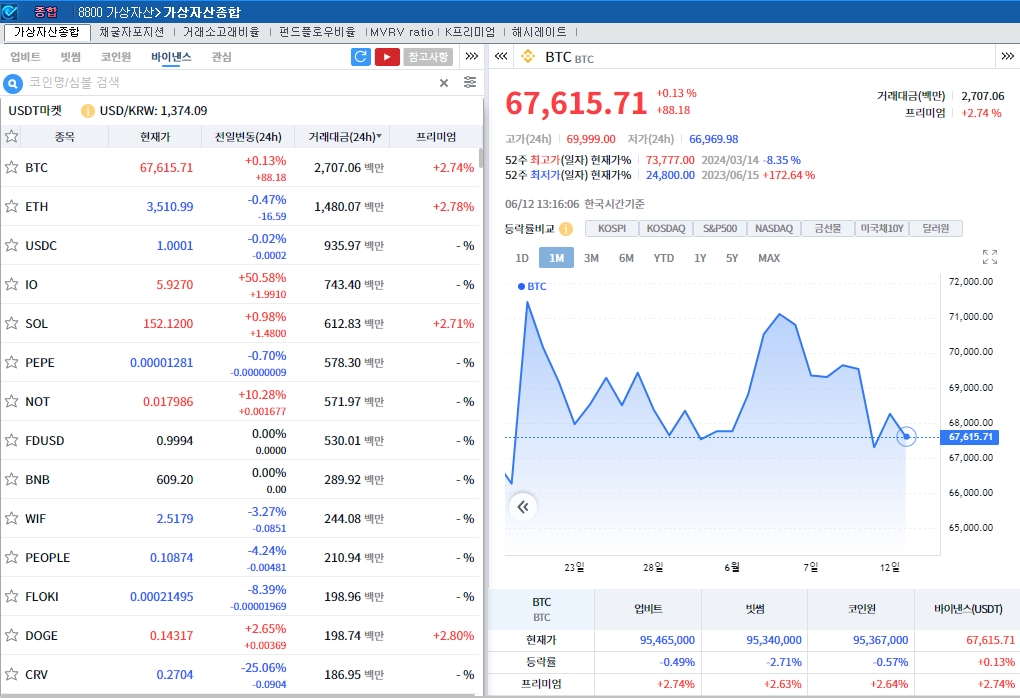Star NOT as a favorite
This screenshot has height=698, width=1020.
click(x=12, y=401)
